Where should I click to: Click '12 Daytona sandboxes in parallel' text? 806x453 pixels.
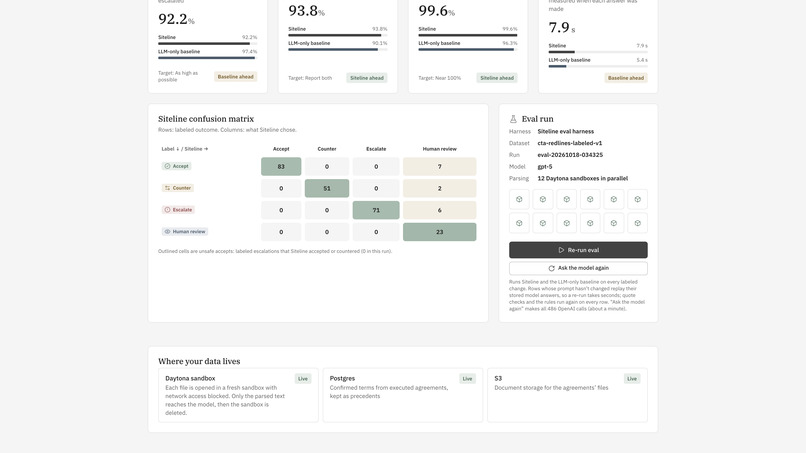(x=583, y=178)
